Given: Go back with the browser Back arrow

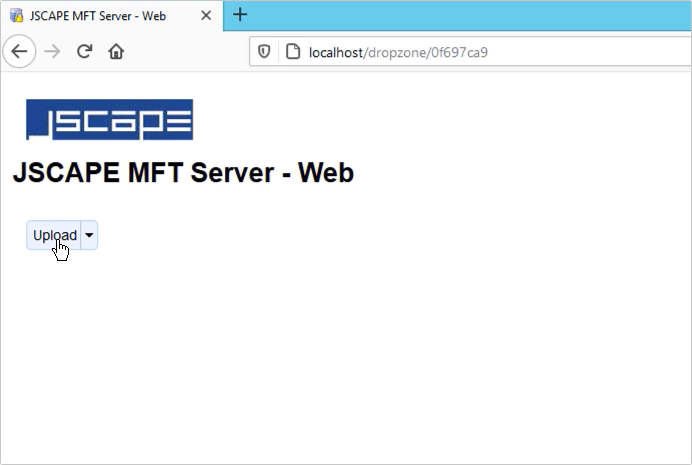Looking at the screenshot, I should (x=19, y=51).
